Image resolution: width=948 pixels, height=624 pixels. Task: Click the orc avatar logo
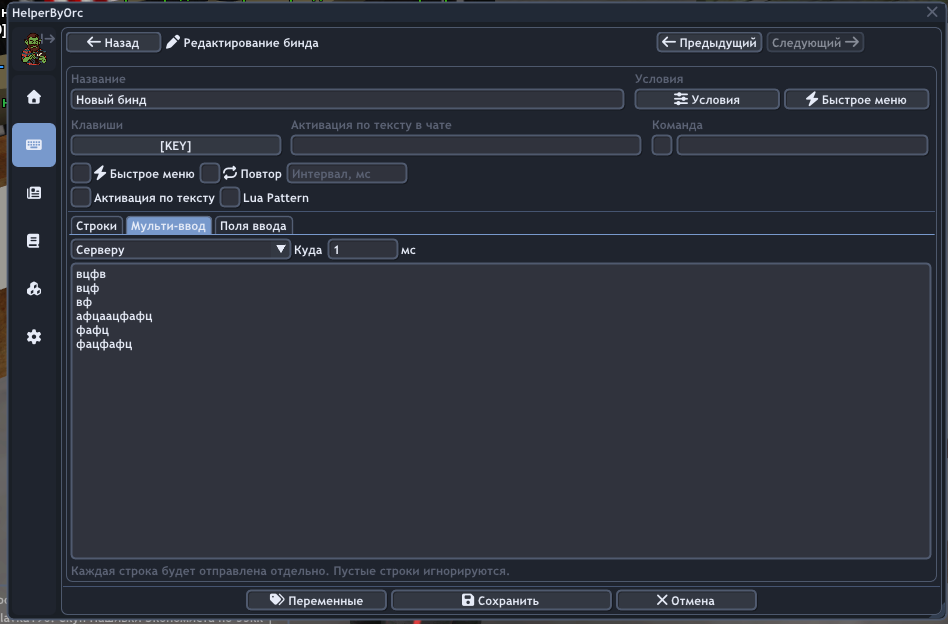pos(32,47)
